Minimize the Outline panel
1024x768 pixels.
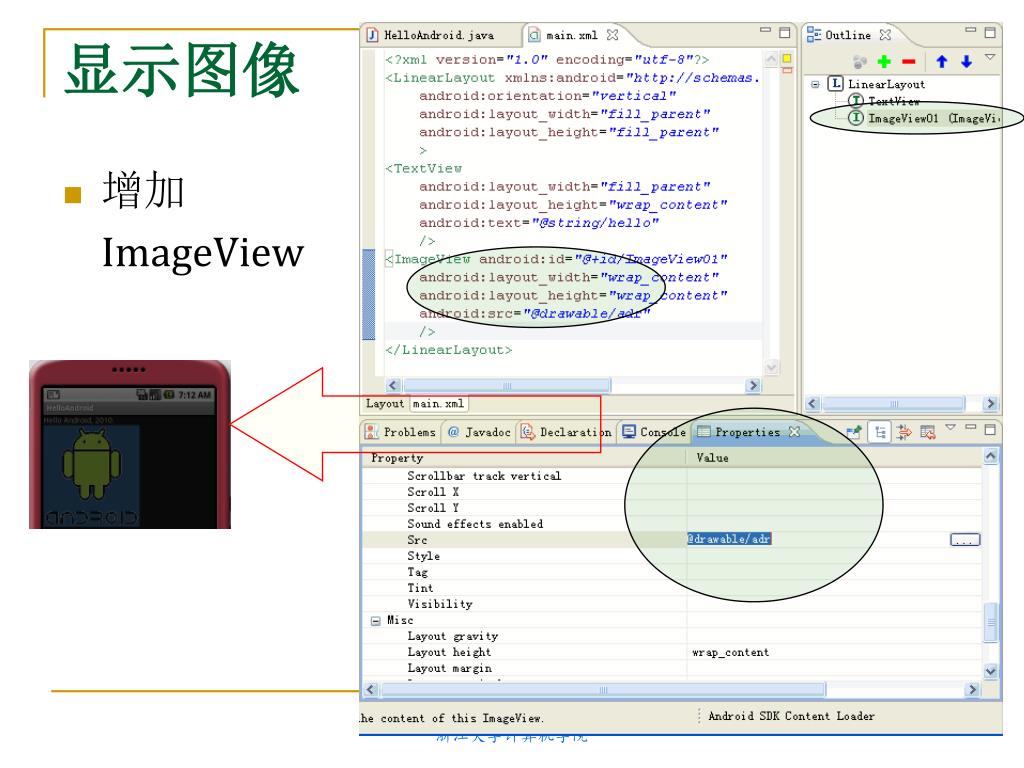point(971,30)
